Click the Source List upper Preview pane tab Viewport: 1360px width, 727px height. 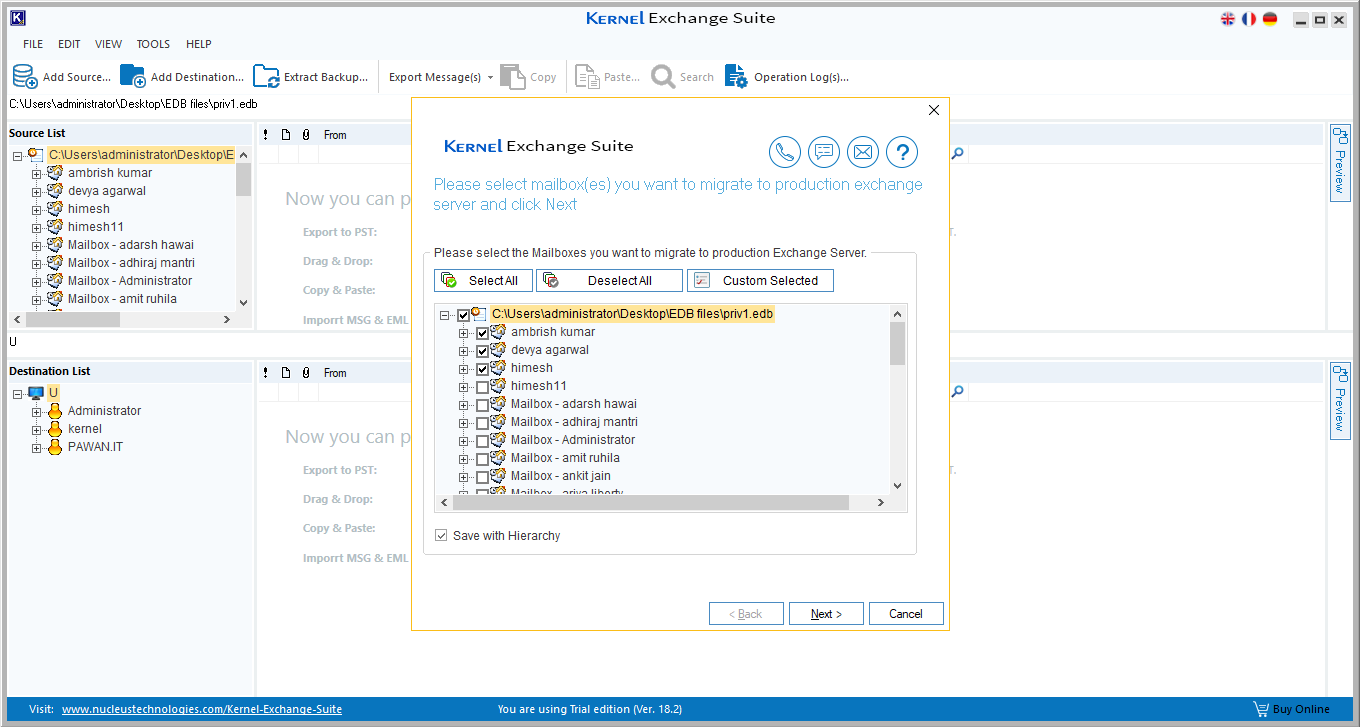(x=1340, y=162)
